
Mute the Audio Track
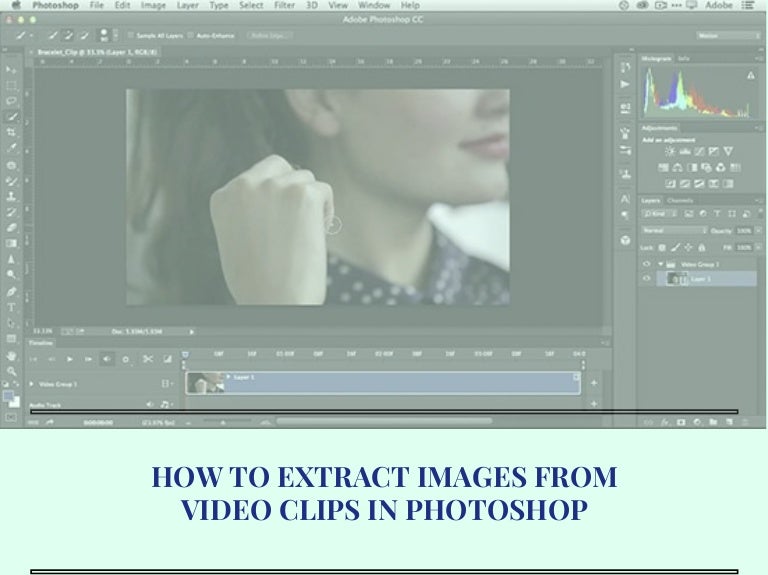coord(150,404)
